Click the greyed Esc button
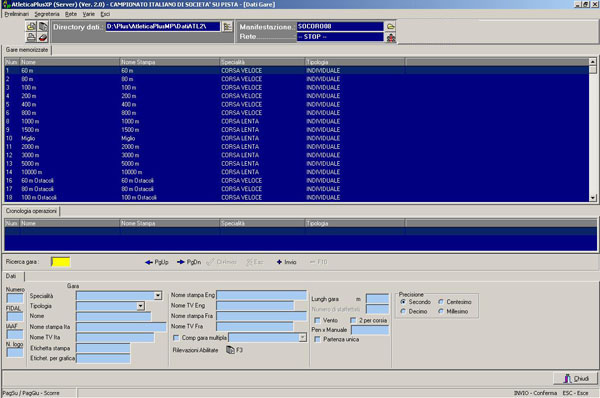This screenshot has height=398, width=600. (255, 262)
